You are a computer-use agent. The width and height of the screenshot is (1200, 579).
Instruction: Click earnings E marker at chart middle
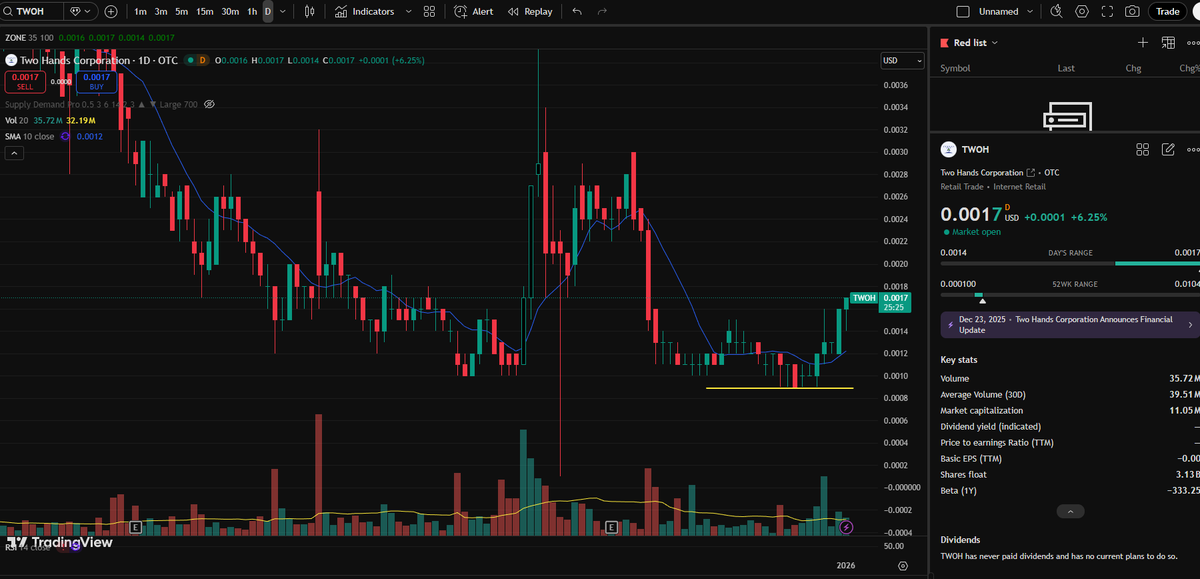click(x=612, y=525)
